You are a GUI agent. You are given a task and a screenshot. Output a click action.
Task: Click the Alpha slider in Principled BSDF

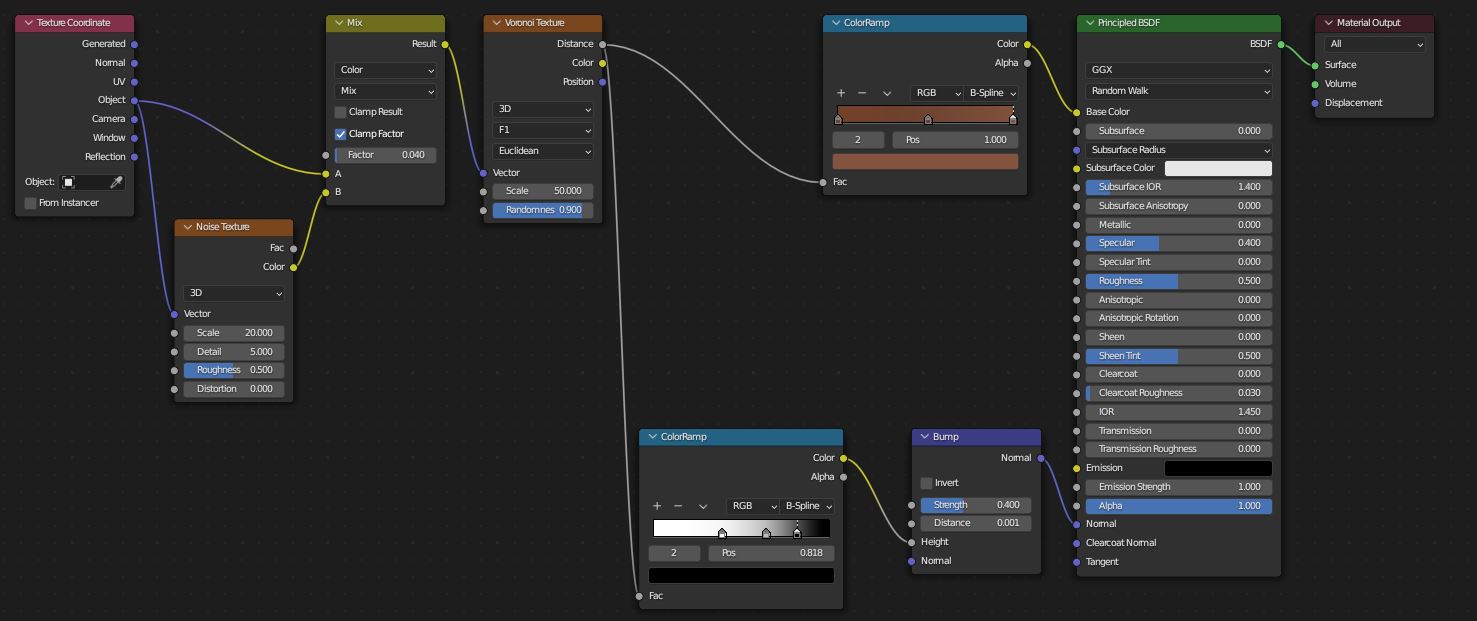1179,506
